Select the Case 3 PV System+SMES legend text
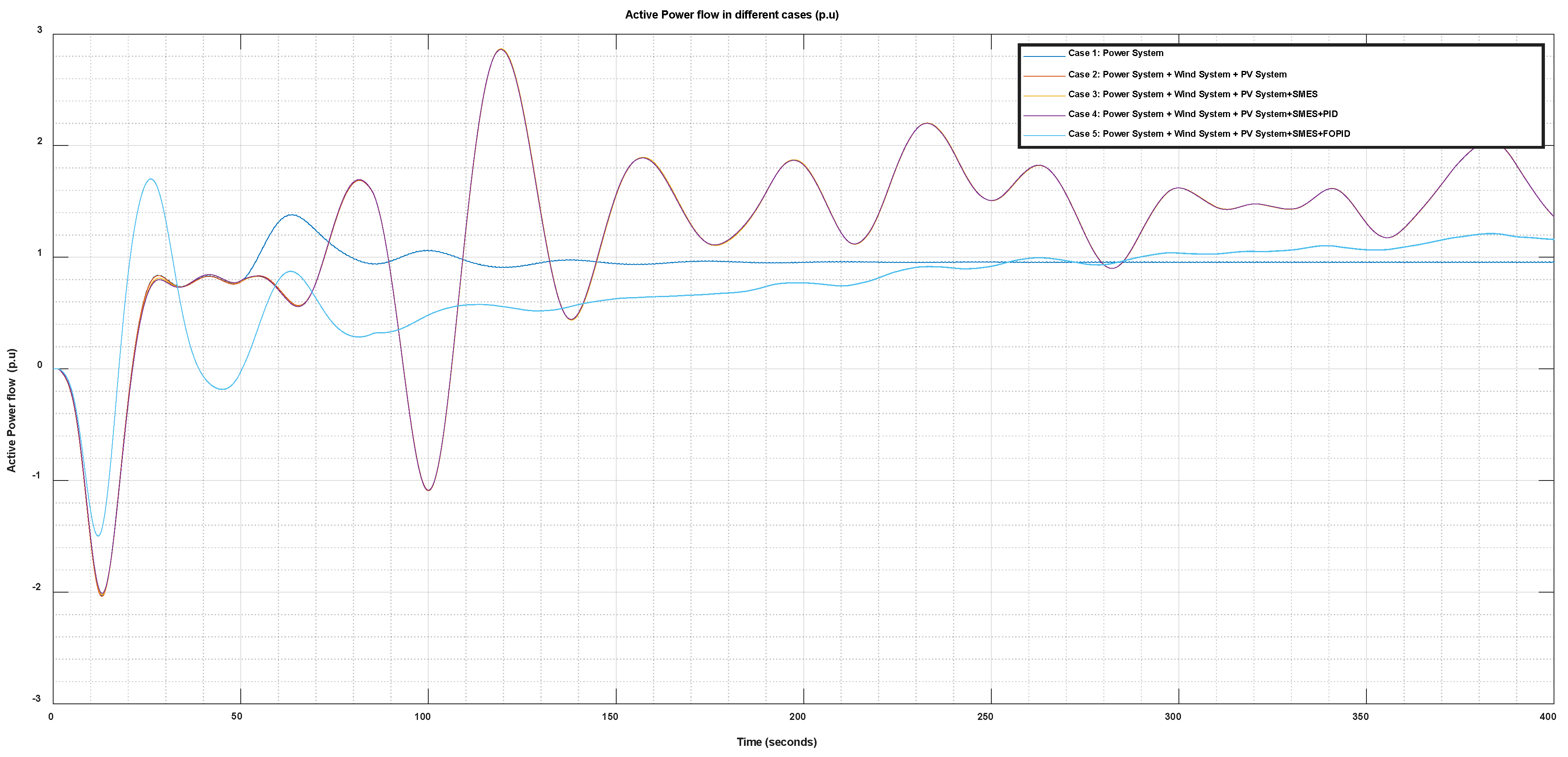Screen dimensions: 1568x757 [x=1192, y=94]
